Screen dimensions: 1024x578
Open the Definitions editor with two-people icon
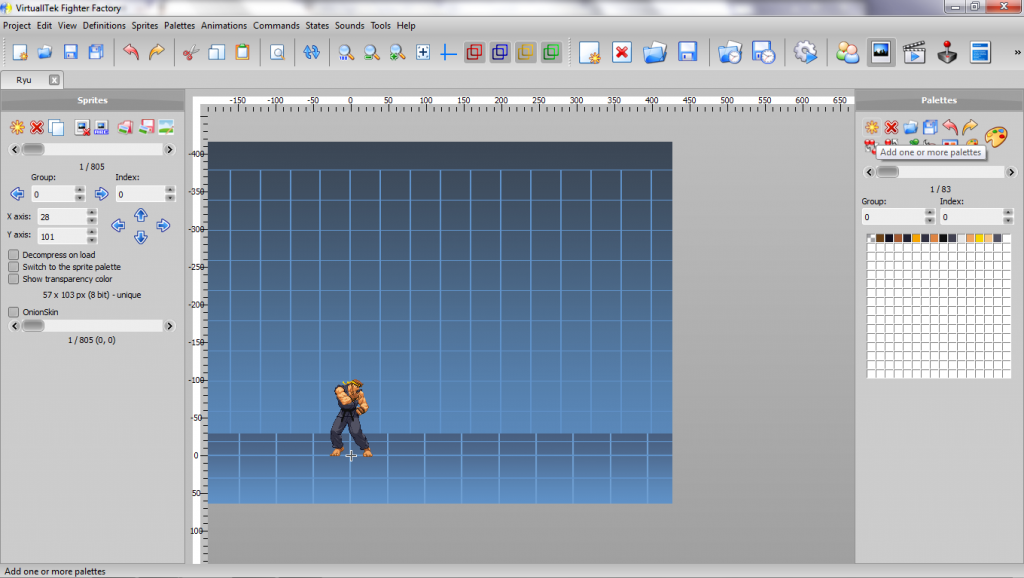847,52
